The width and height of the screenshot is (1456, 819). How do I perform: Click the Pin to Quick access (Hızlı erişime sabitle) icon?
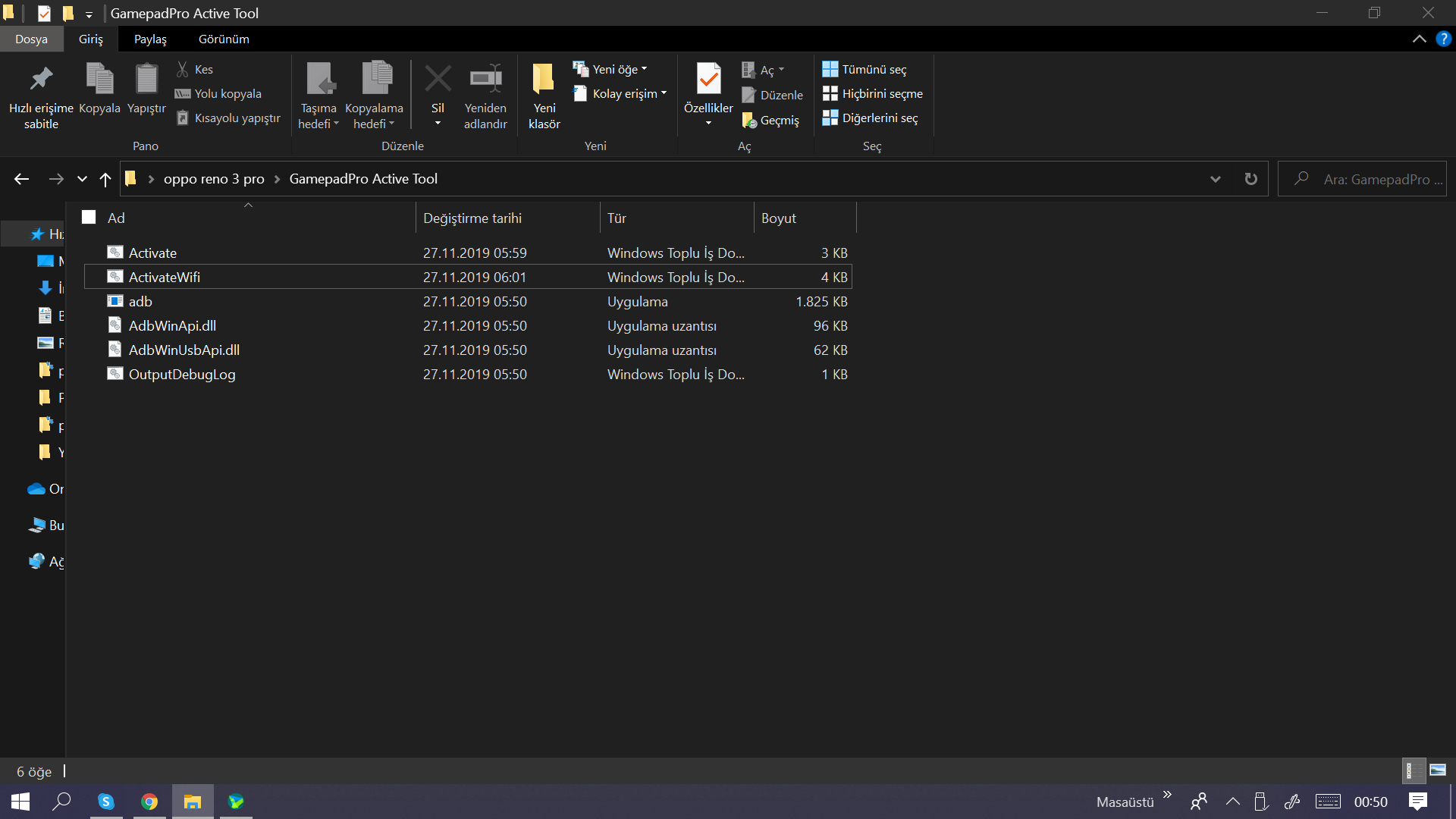(41, 80)
